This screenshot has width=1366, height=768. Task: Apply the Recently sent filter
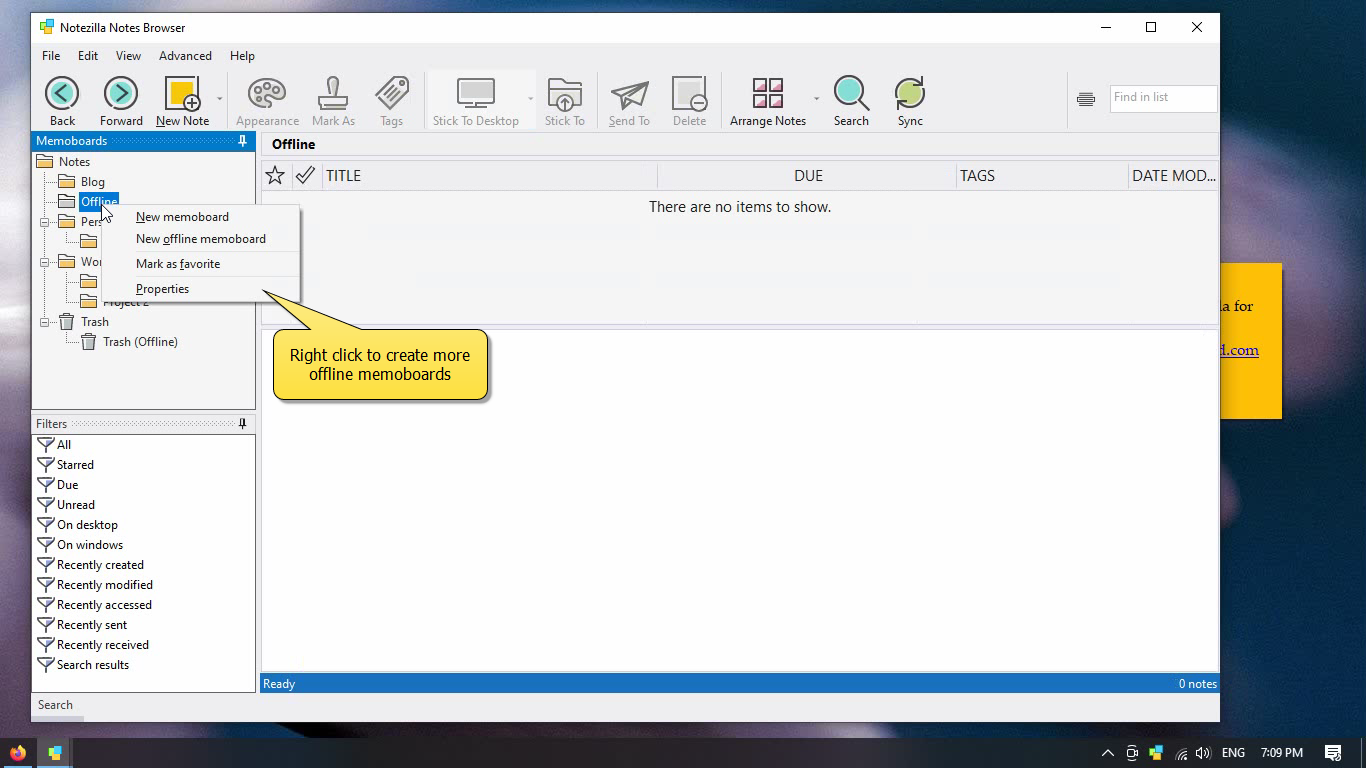[x=92, y=625]
